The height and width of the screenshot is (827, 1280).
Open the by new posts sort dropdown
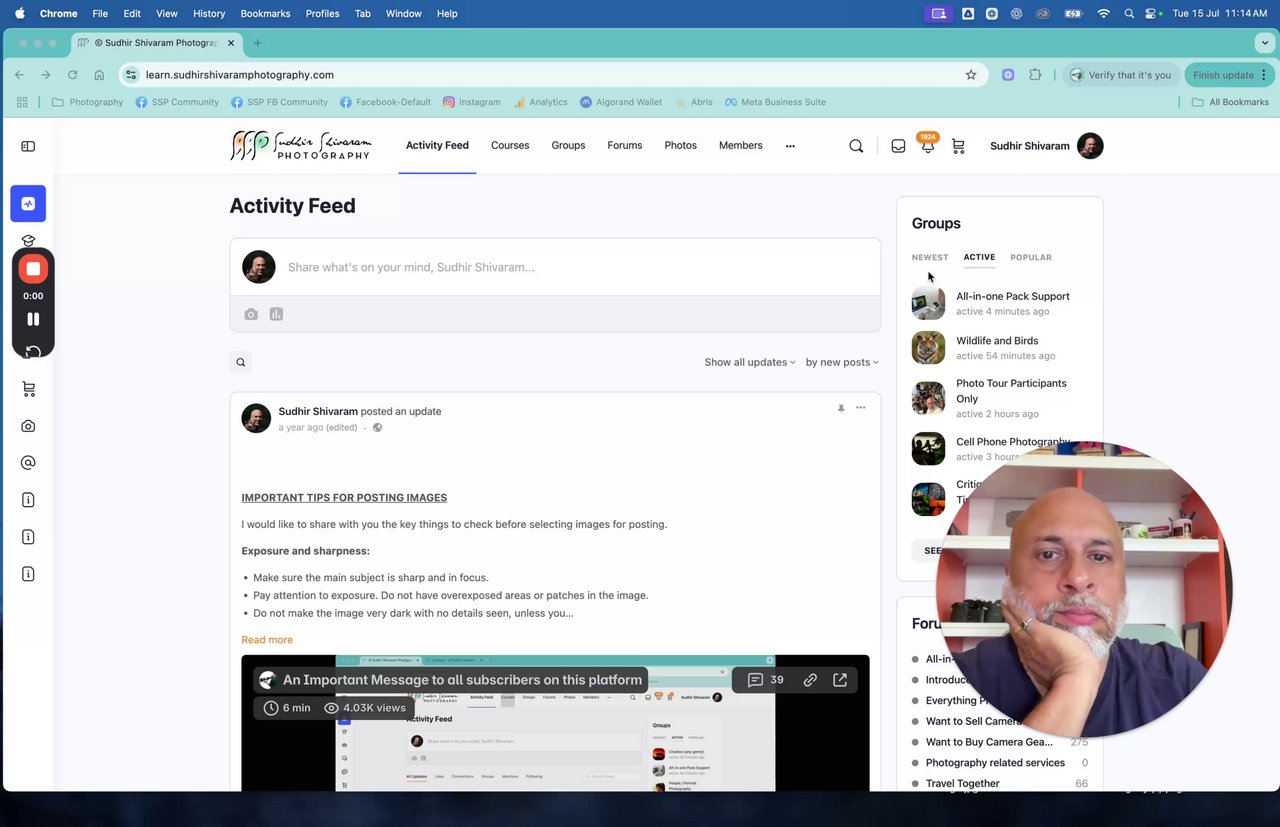point(842,362)
